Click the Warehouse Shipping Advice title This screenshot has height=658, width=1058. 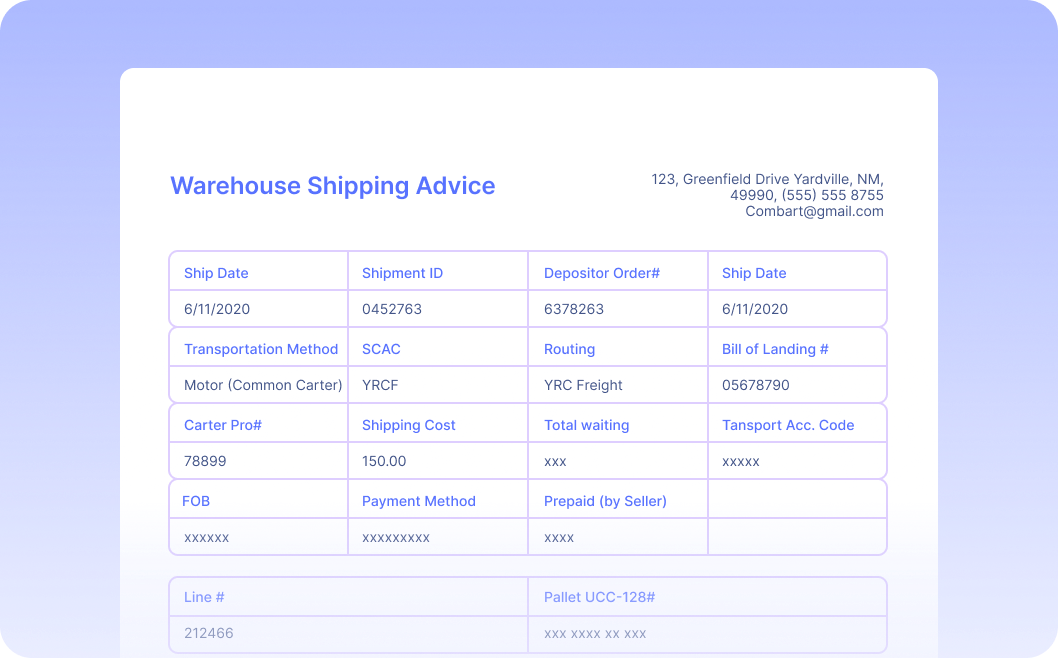coord(333,186)
